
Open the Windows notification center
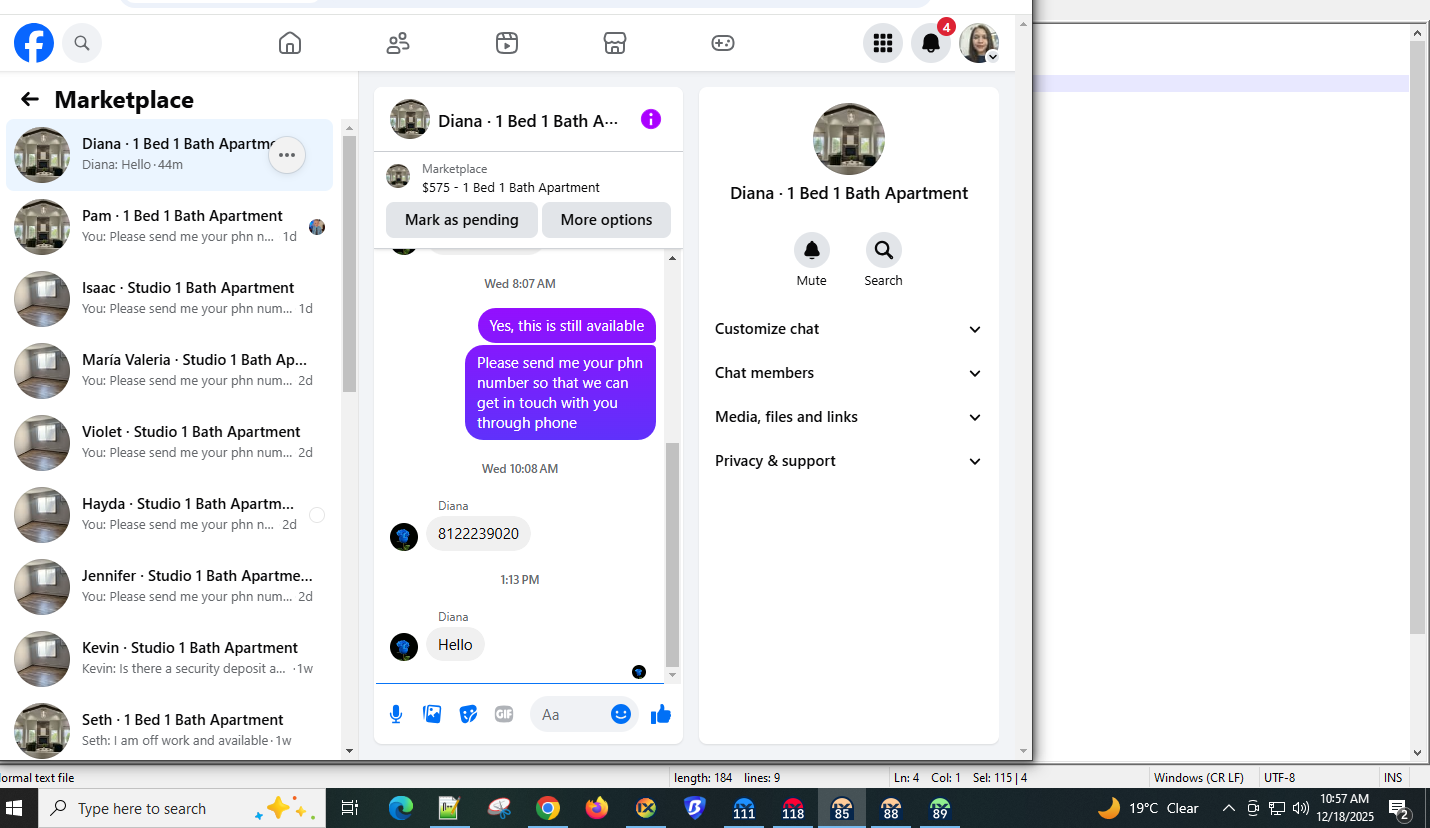tap(1398, 808)
